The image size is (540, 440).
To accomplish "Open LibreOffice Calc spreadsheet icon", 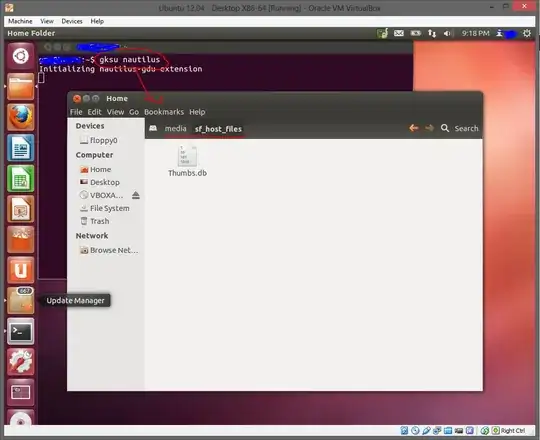I will pos(21,178).
